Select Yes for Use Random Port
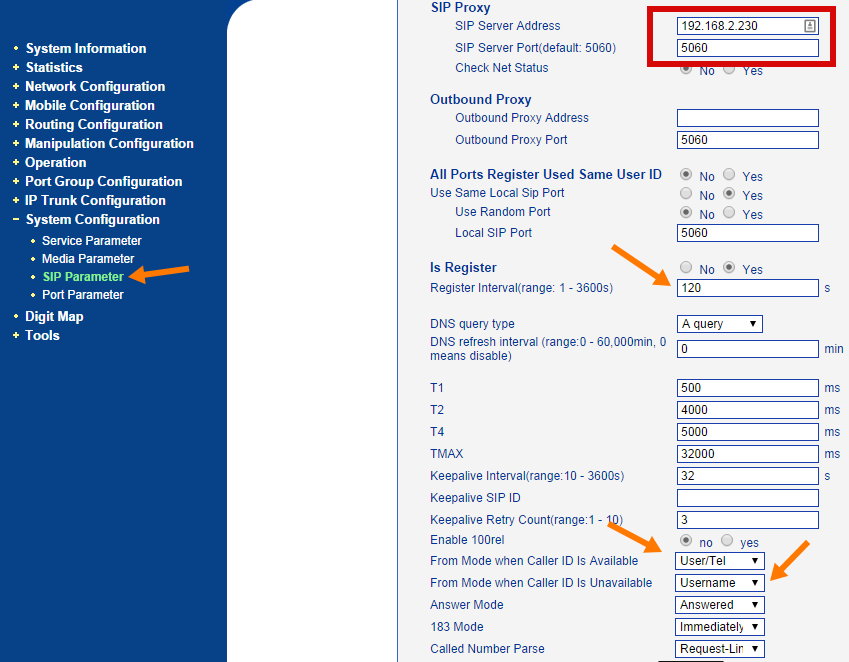Viewport: 849px width, 662px height. [729, 212]
